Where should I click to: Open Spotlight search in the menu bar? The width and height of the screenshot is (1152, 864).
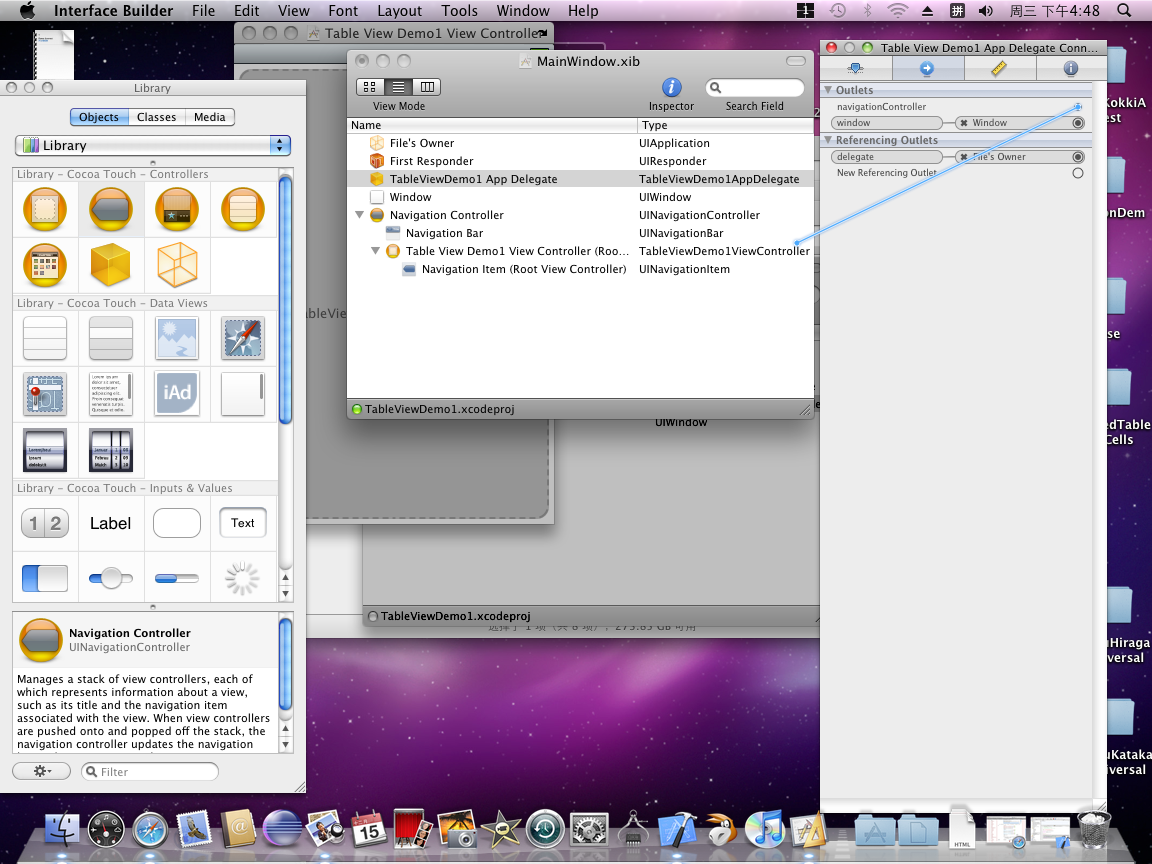click(x=1124, y=10)
